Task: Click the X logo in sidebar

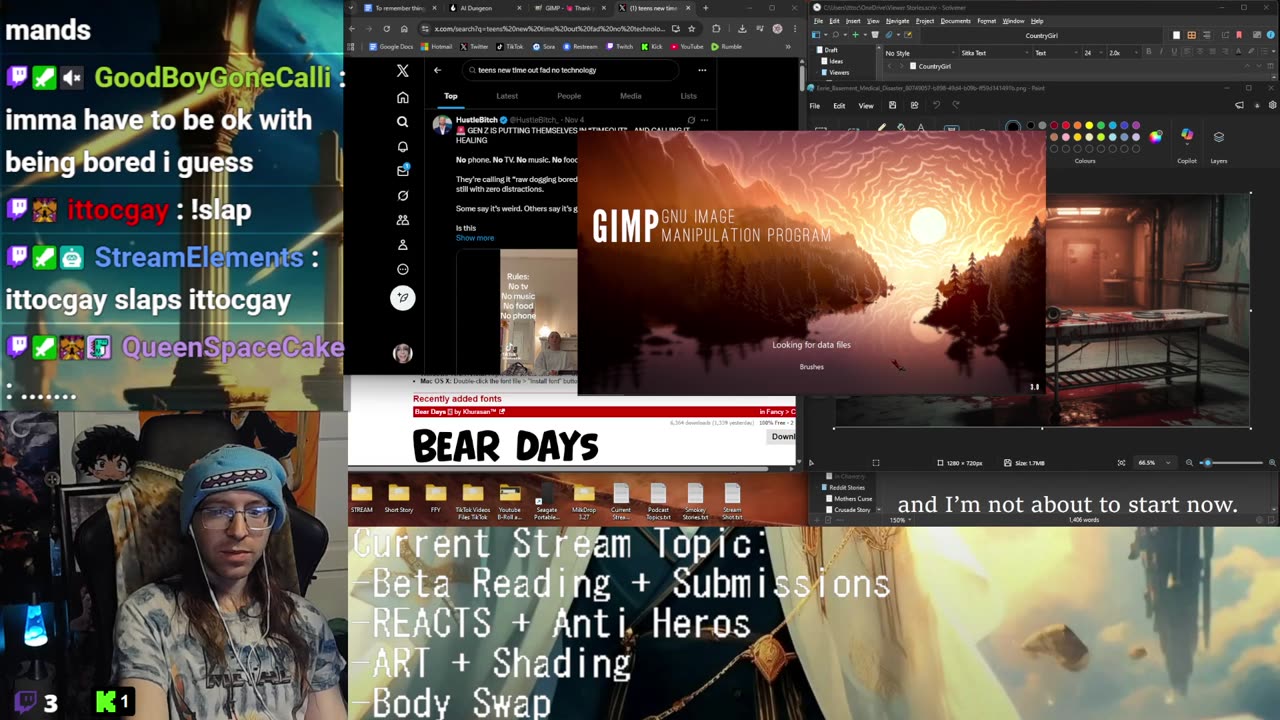Action: (x=402, y=70)
